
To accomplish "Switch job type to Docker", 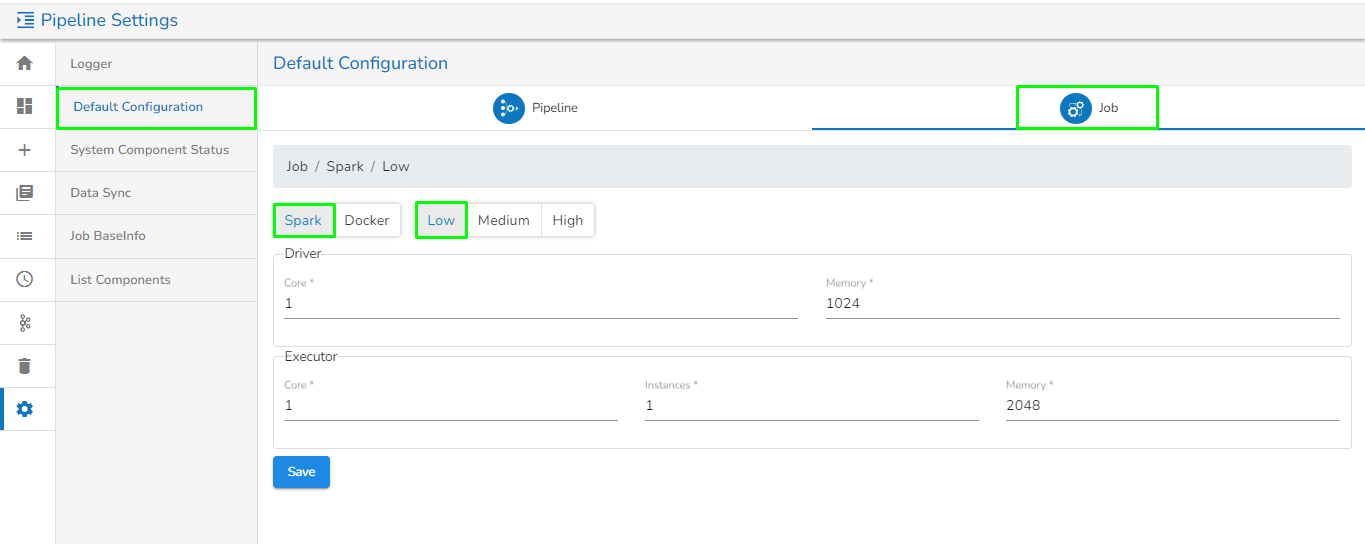I will [366, 220].
